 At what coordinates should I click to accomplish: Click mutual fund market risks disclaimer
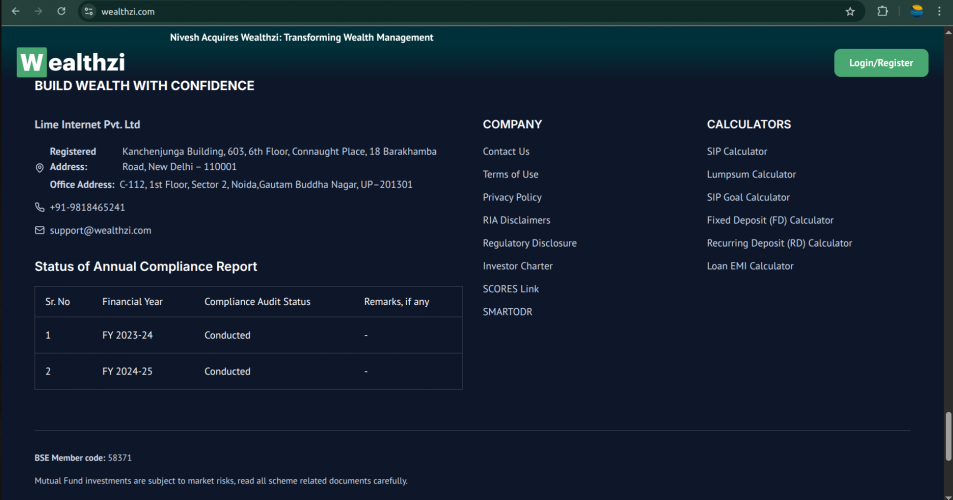click(221, 481)
